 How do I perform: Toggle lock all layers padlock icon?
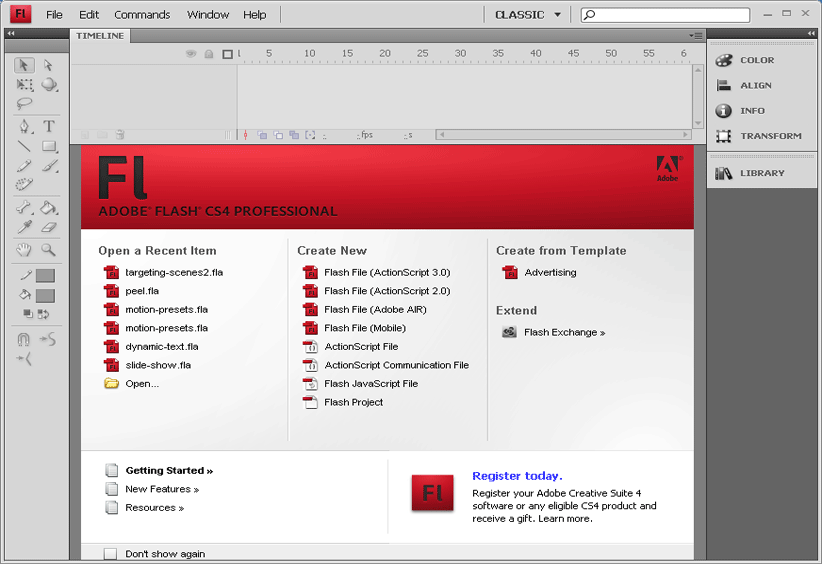click(209, 53)
